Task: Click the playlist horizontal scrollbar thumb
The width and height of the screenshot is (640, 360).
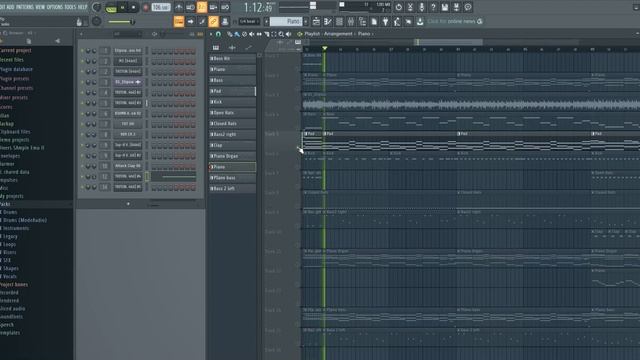Action: click(449, 42)
